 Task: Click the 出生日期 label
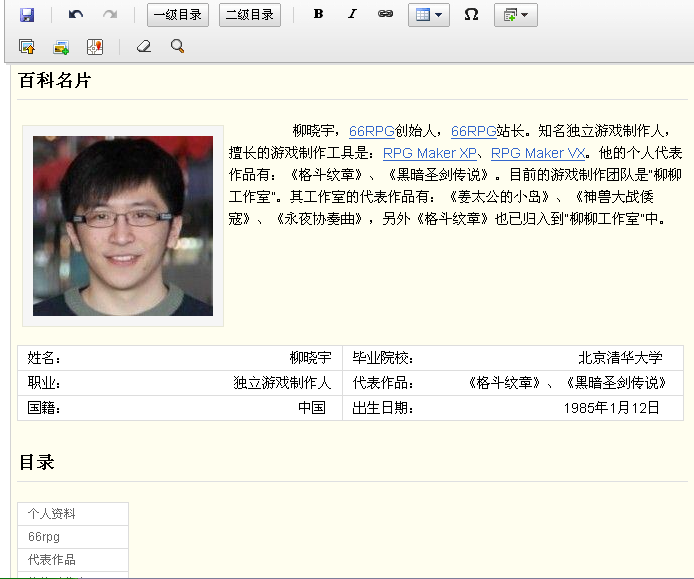pyautogui.click(x=383, y=408)
